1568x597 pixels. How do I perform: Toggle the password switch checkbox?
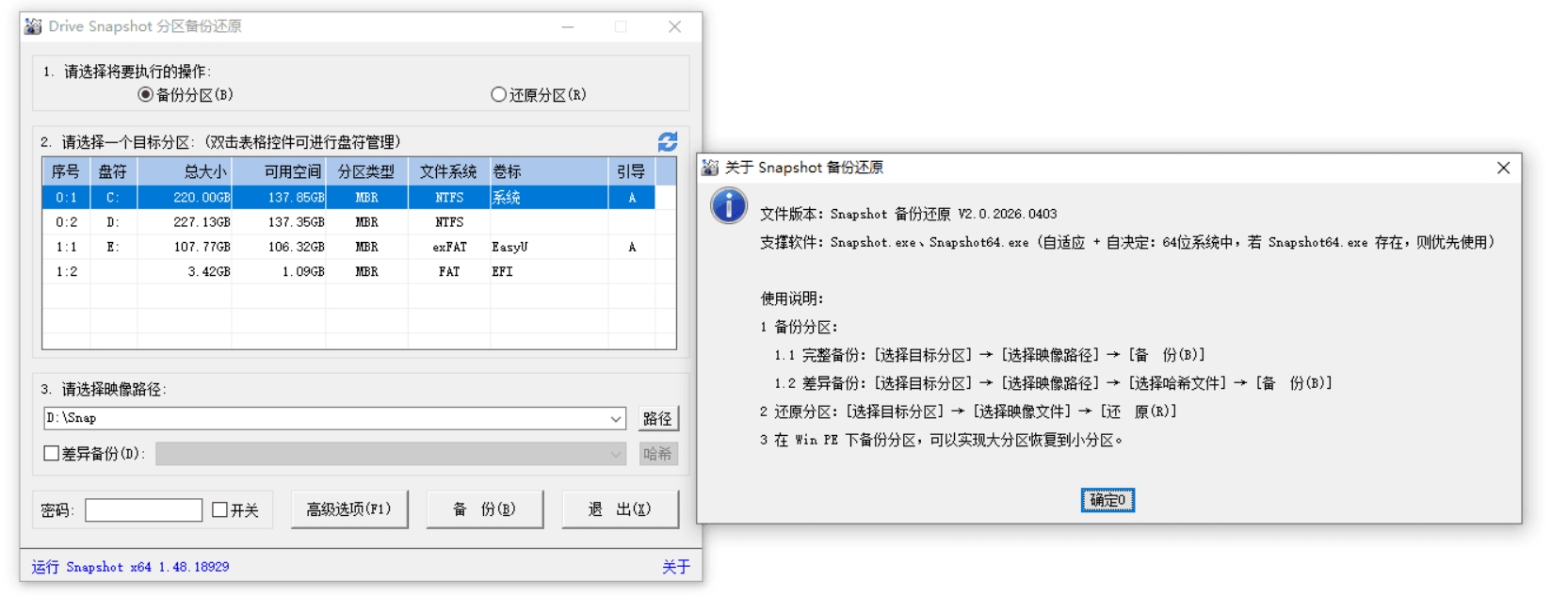point(220,509)
